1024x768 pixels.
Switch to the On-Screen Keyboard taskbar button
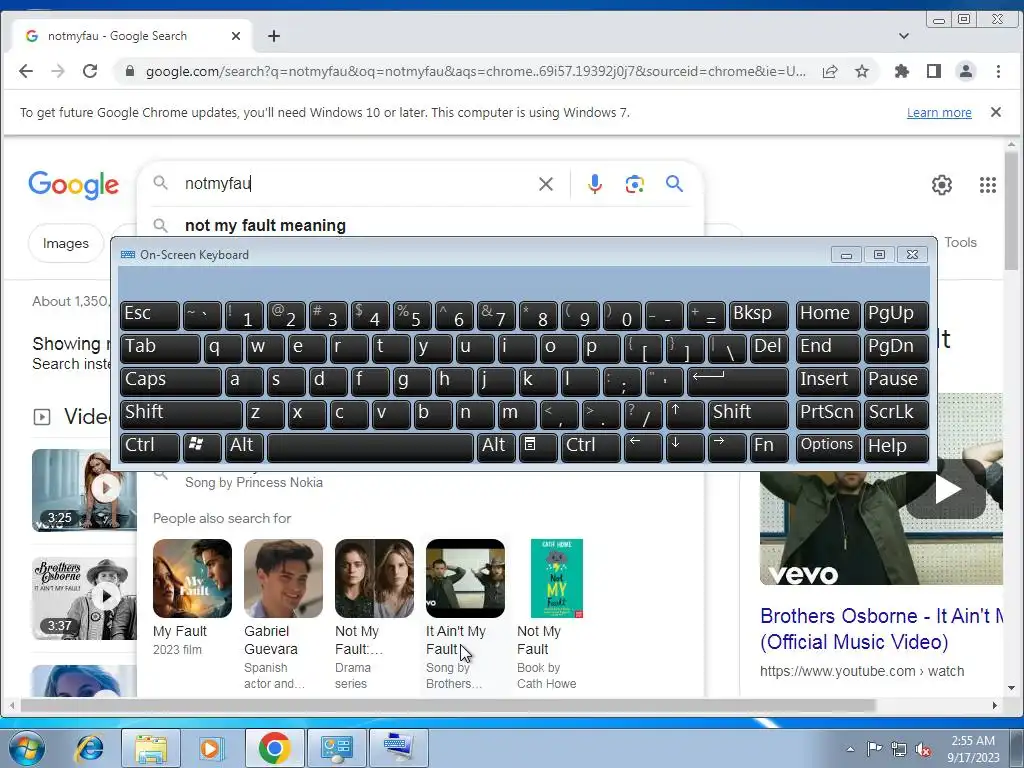point(399,748)
